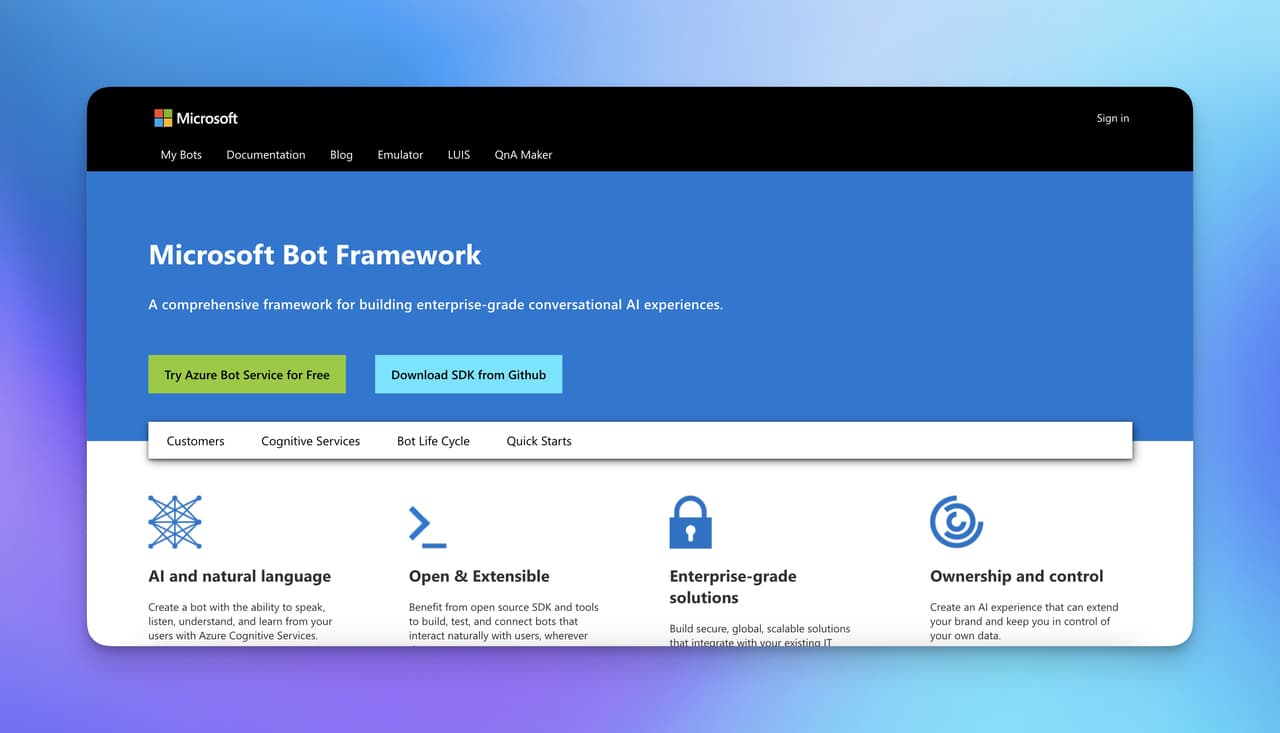Click the 'AI and natural language' heading
This screenshot has width=1280, height=733.
pos(239,576)
